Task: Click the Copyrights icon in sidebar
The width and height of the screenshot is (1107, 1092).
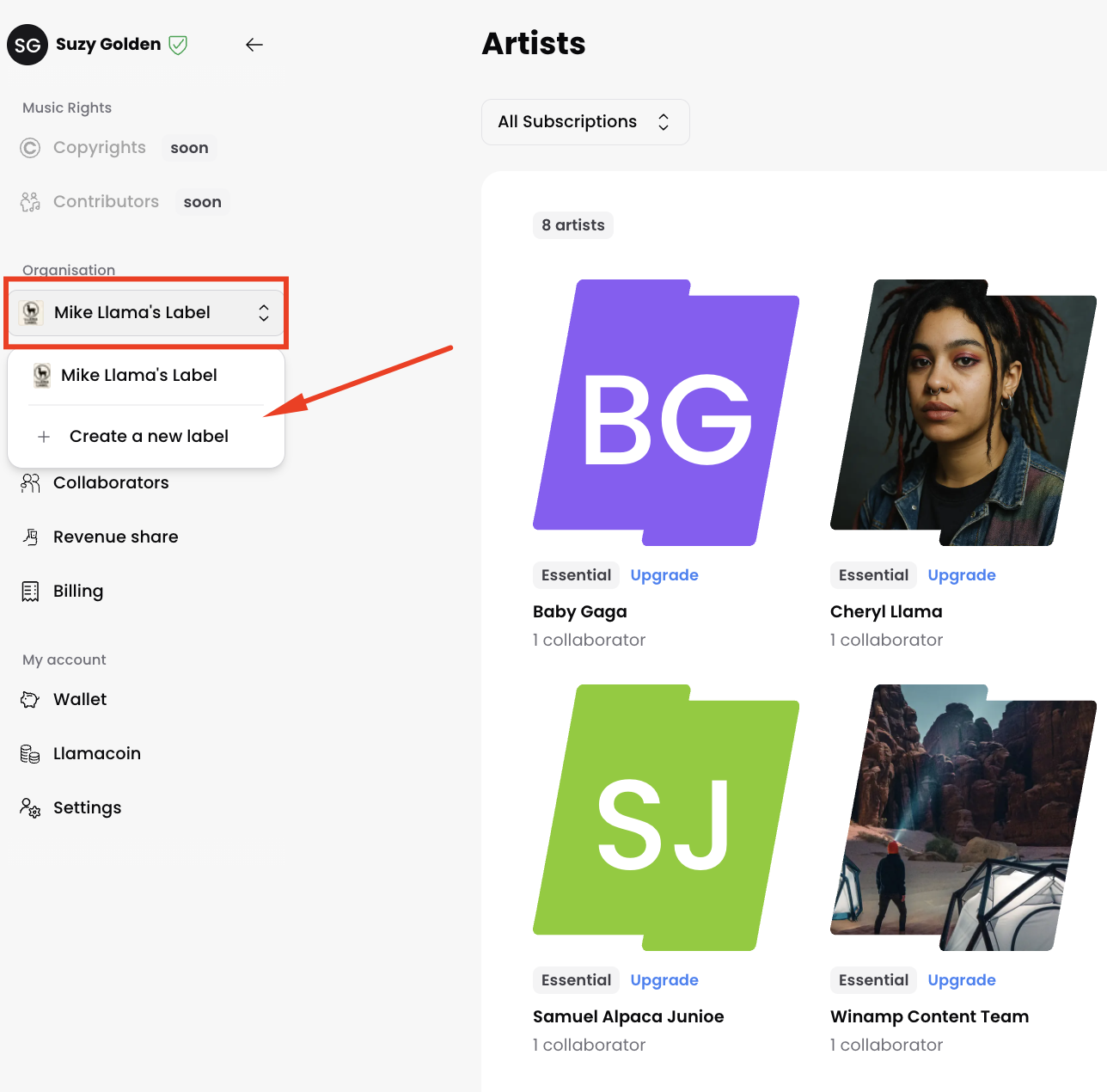Action: (30, 148)
